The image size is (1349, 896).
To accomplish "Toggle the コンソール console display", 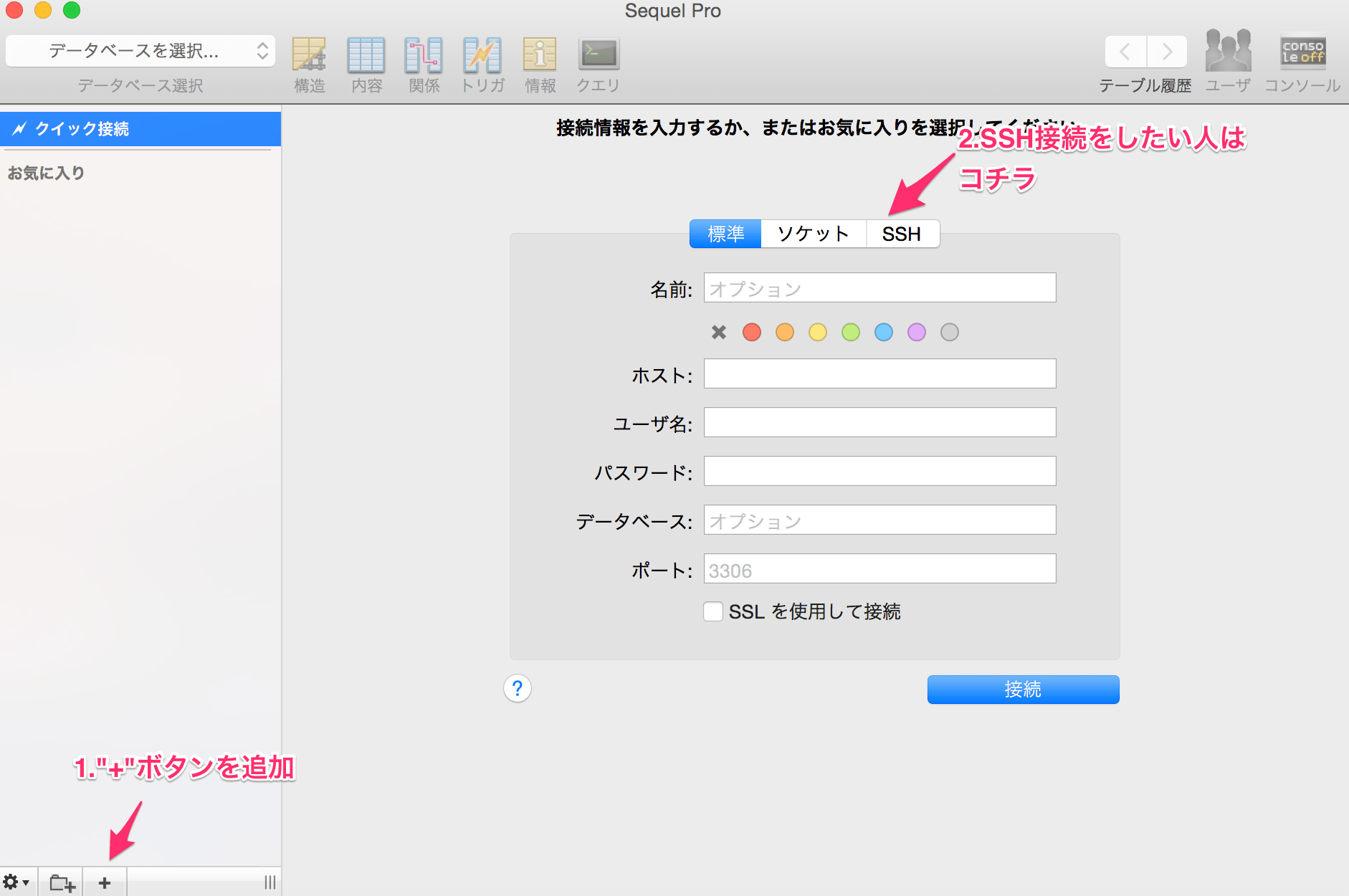I will [1302, 52].
